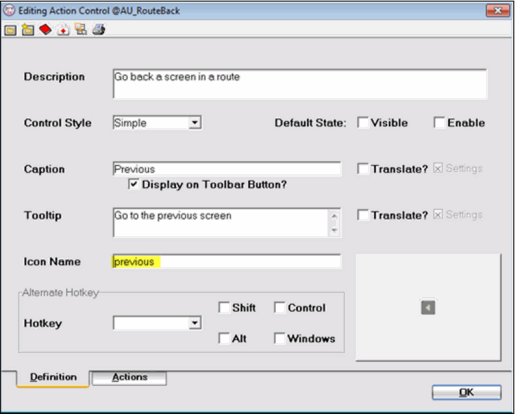The width and height of the screenshot is (515, 414).
Task: Click the white icon with small red diamond
Action: coord(63,30)
